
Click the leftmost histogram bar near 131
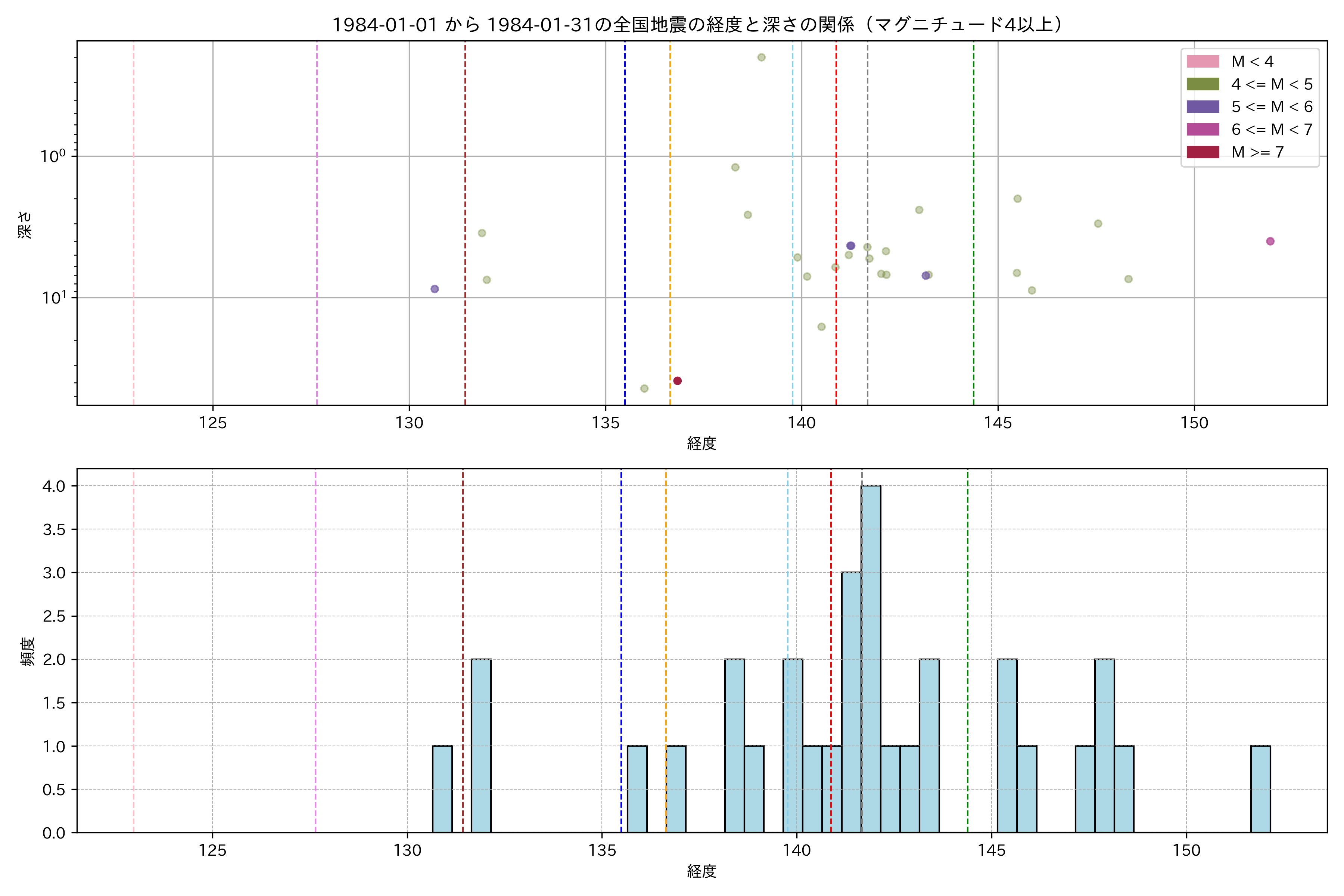(x=442, y=788)
